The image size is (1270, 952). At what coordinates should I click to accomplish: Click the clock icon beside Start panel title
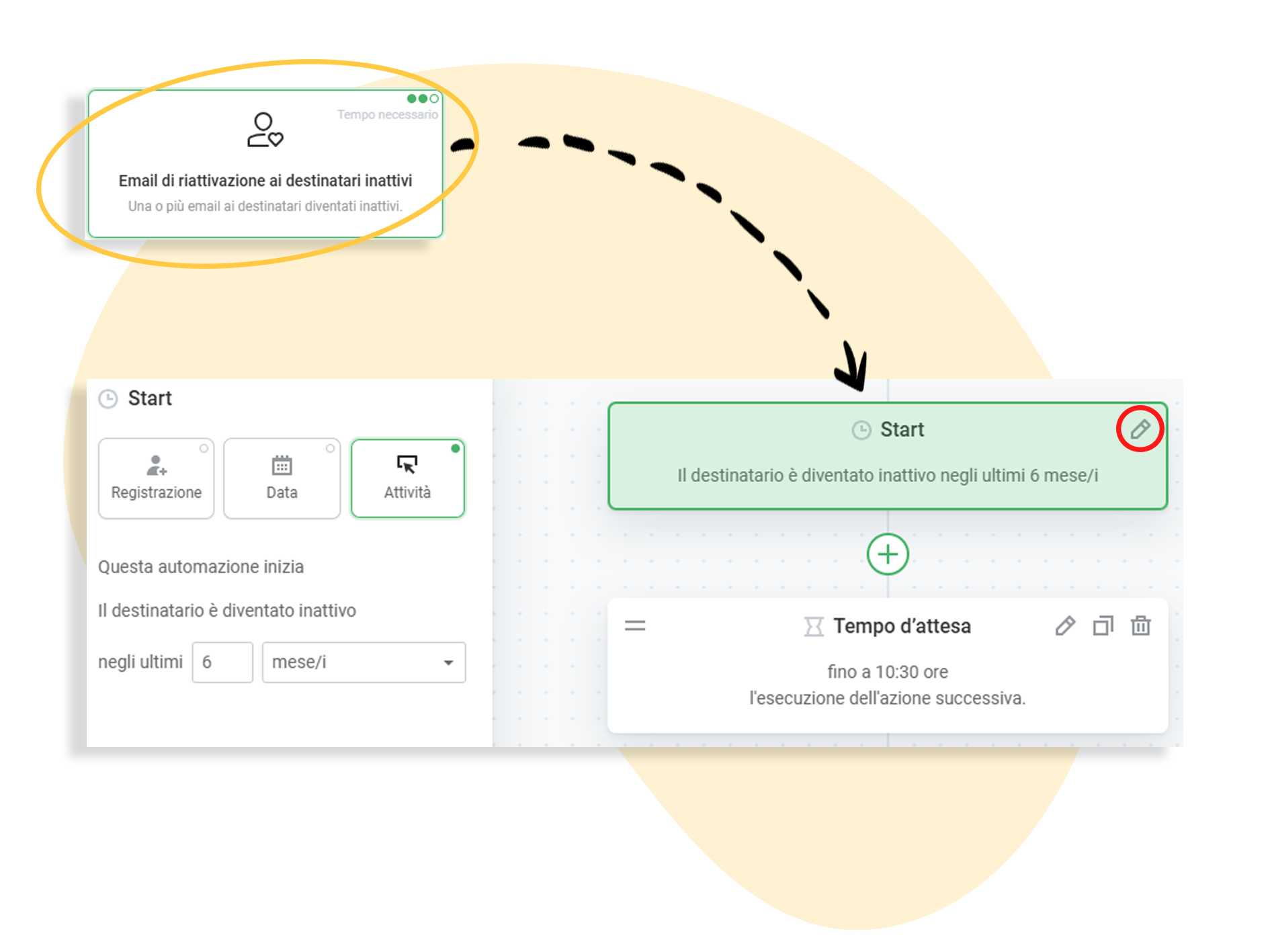[x=108, y=399]
